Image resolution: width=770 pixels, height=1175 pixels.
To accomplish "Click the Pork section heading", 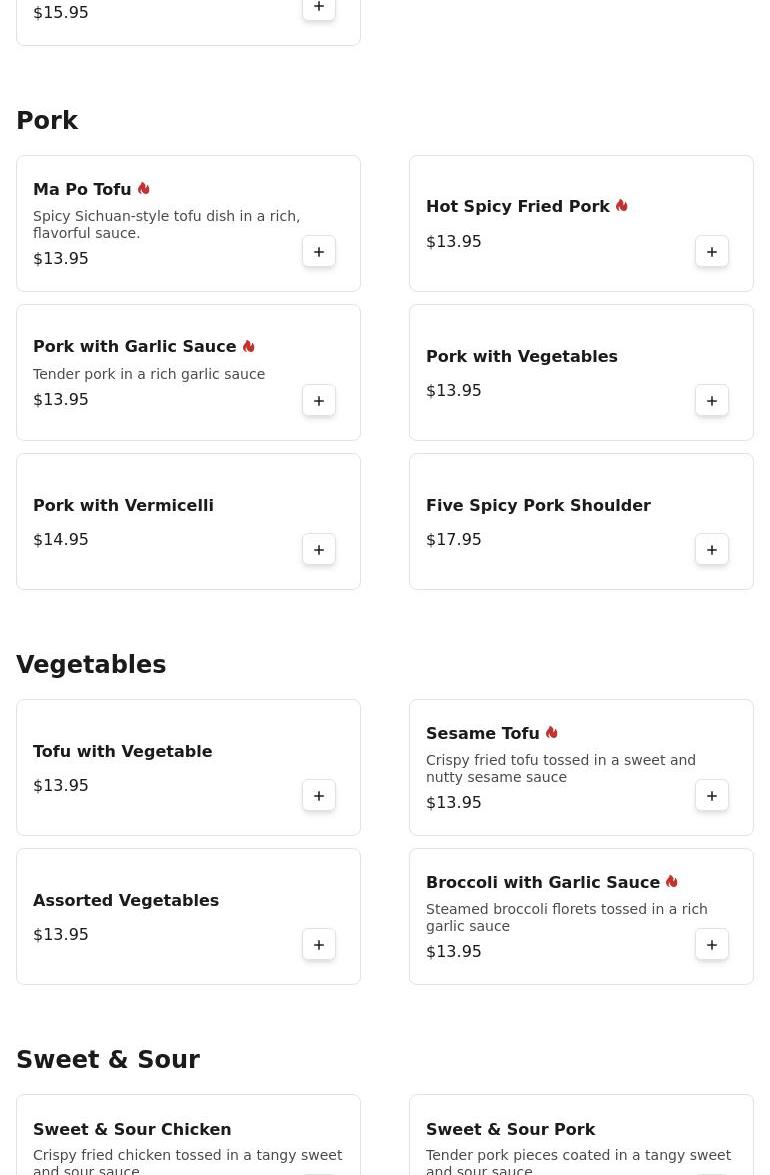I will coord(47,121).
